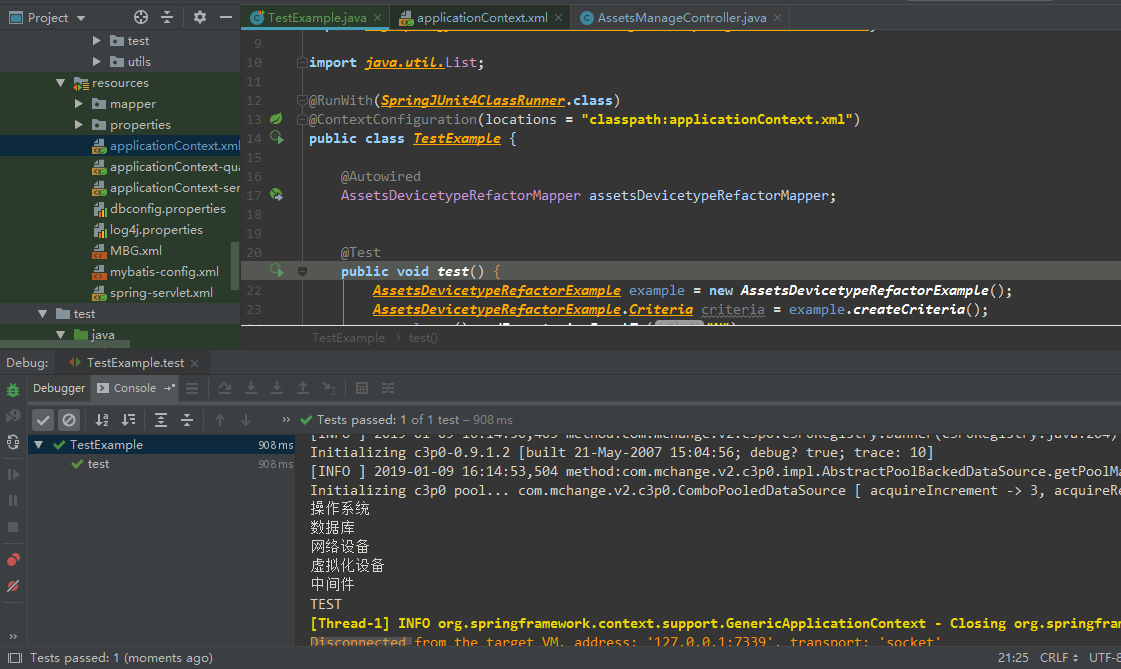Toggle tool windows button in status bar corner

tap(13, 658)
